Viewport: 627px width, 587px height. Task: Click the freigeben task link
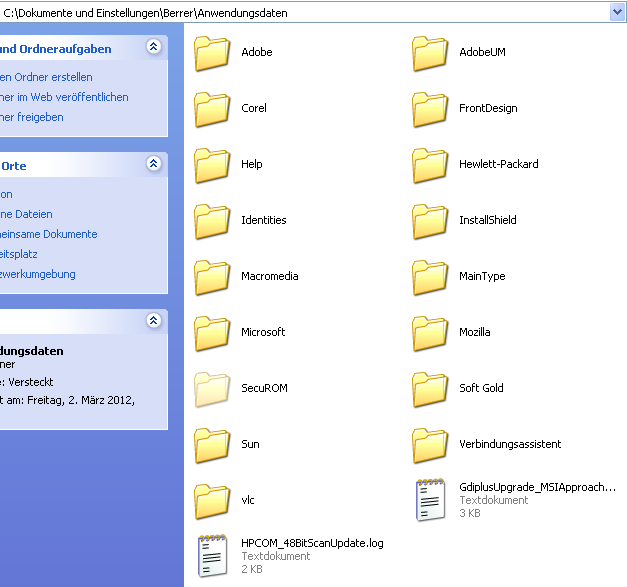[x=32, y=117]
